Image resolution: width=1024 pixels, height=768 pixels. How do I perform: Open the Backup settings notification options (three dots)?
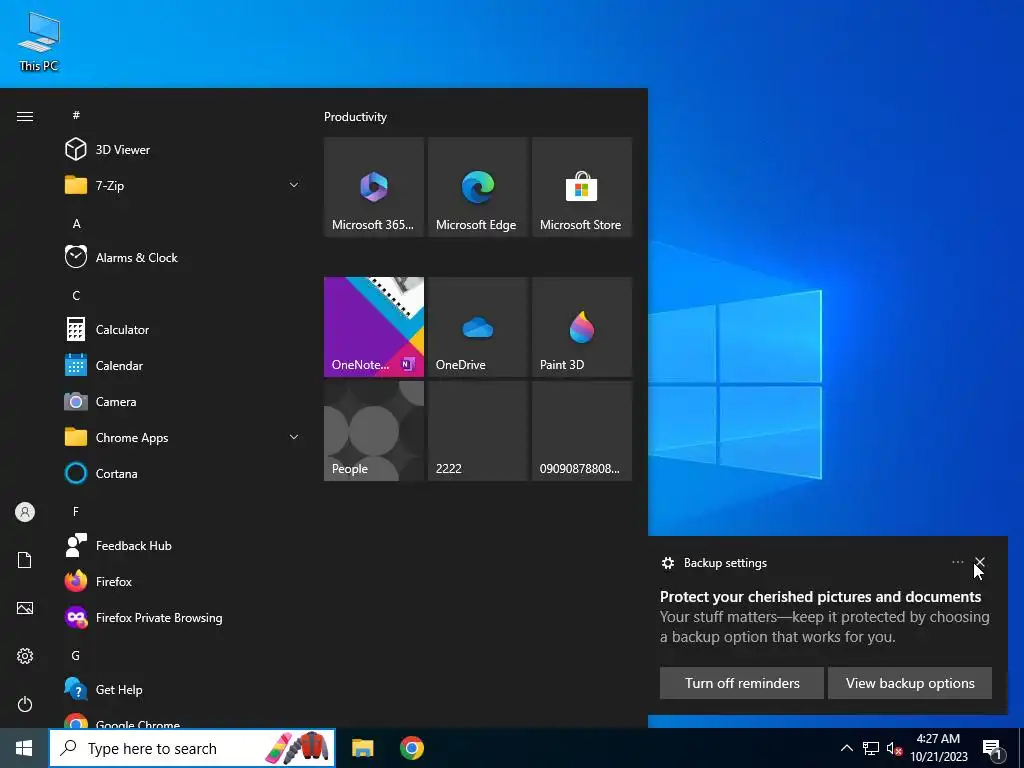[957, 562]
